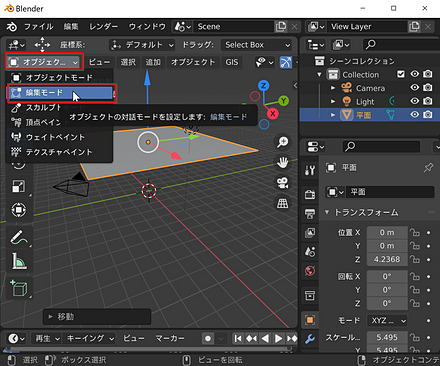This screenshot has height=366, width=440.
Task: Click the play animation button
Action: 278,339
